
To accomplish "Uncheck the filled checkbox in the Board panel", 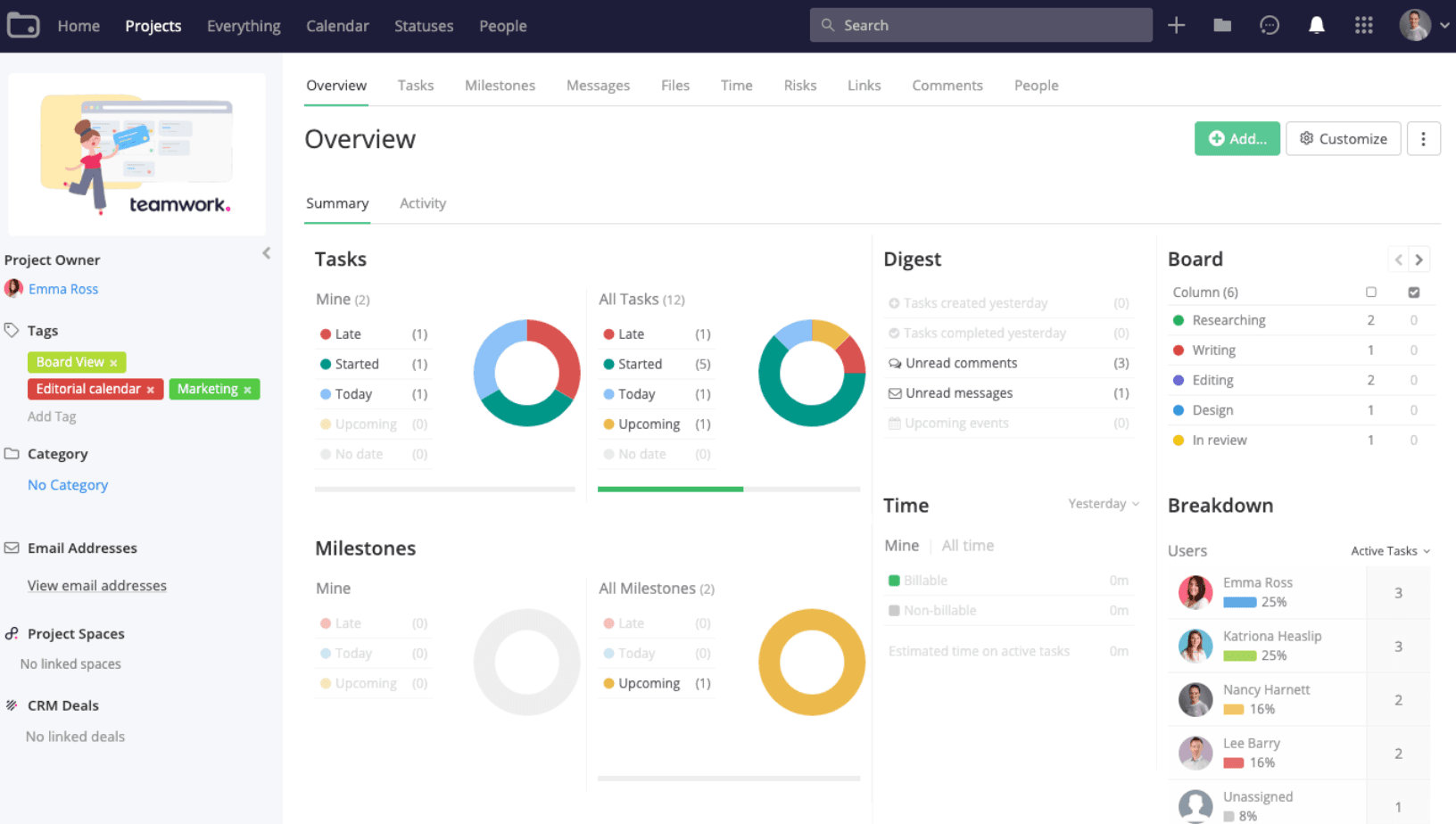I will [x=1413, y=292].
